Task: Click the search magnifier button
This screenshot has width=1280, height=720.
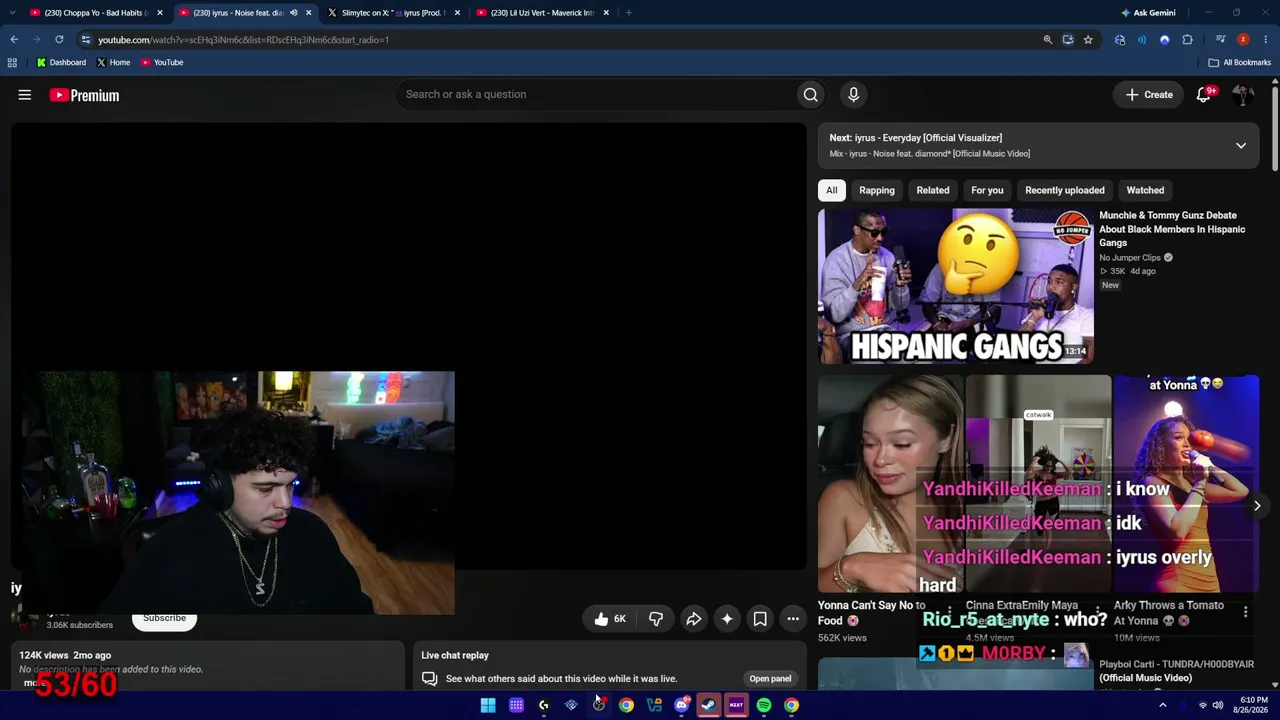Action: coord(810,94)
